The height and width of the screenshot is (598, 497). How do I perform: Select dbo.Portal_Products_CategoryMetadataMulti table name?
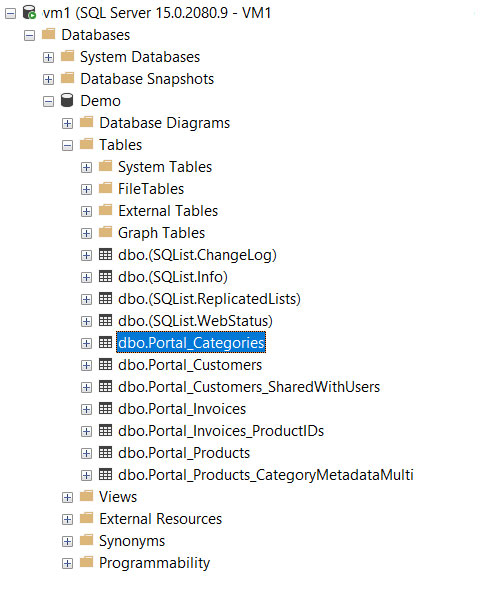266,475
